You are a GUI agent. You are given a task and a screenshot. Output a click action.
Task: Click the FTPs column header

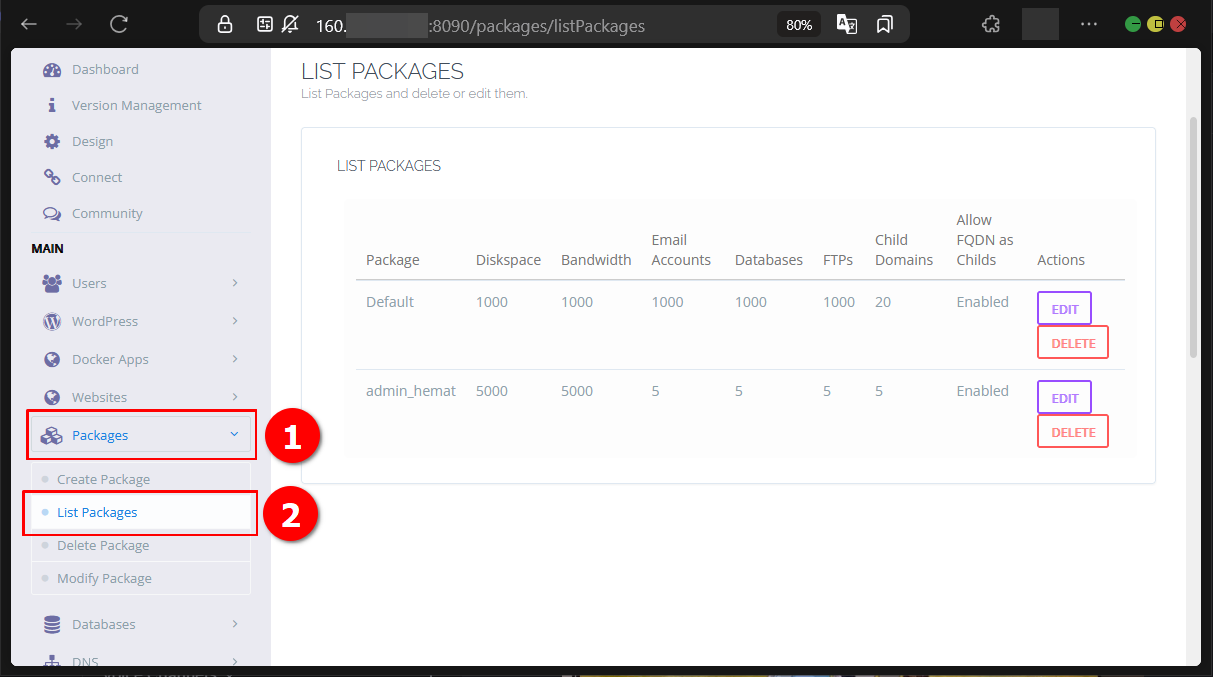click(x=838, y=260)
